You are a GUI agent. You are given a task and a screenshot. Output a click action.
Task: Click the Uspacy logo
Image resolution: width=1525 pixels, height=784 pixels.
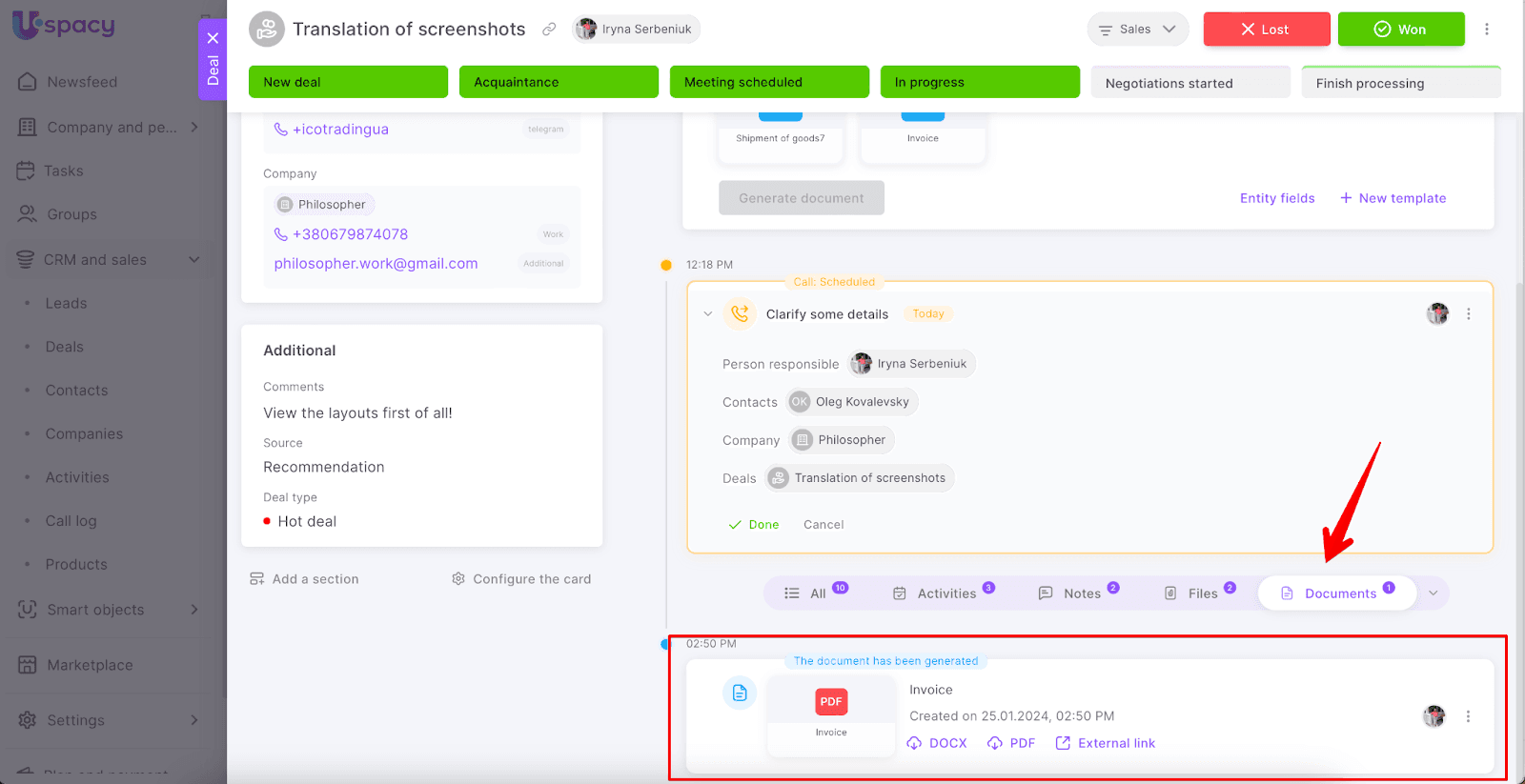pos(64,25)
